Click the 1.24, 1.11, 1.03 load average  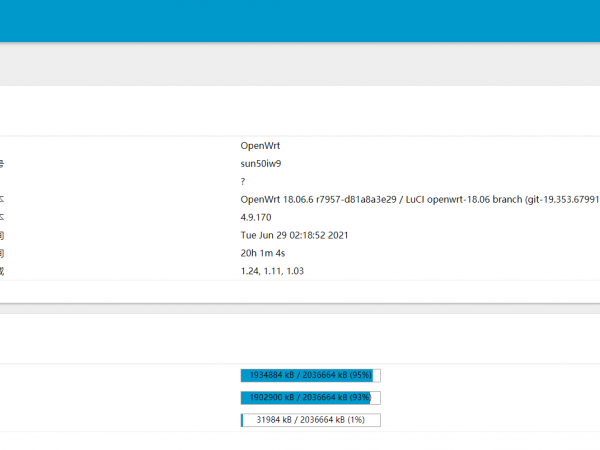pos(272,271)
